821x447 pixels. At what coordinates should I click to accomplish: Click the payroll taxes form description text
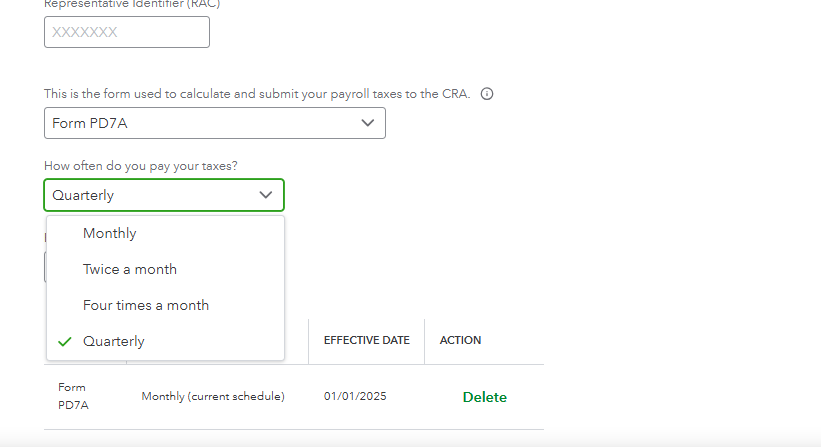pos(257,94)
